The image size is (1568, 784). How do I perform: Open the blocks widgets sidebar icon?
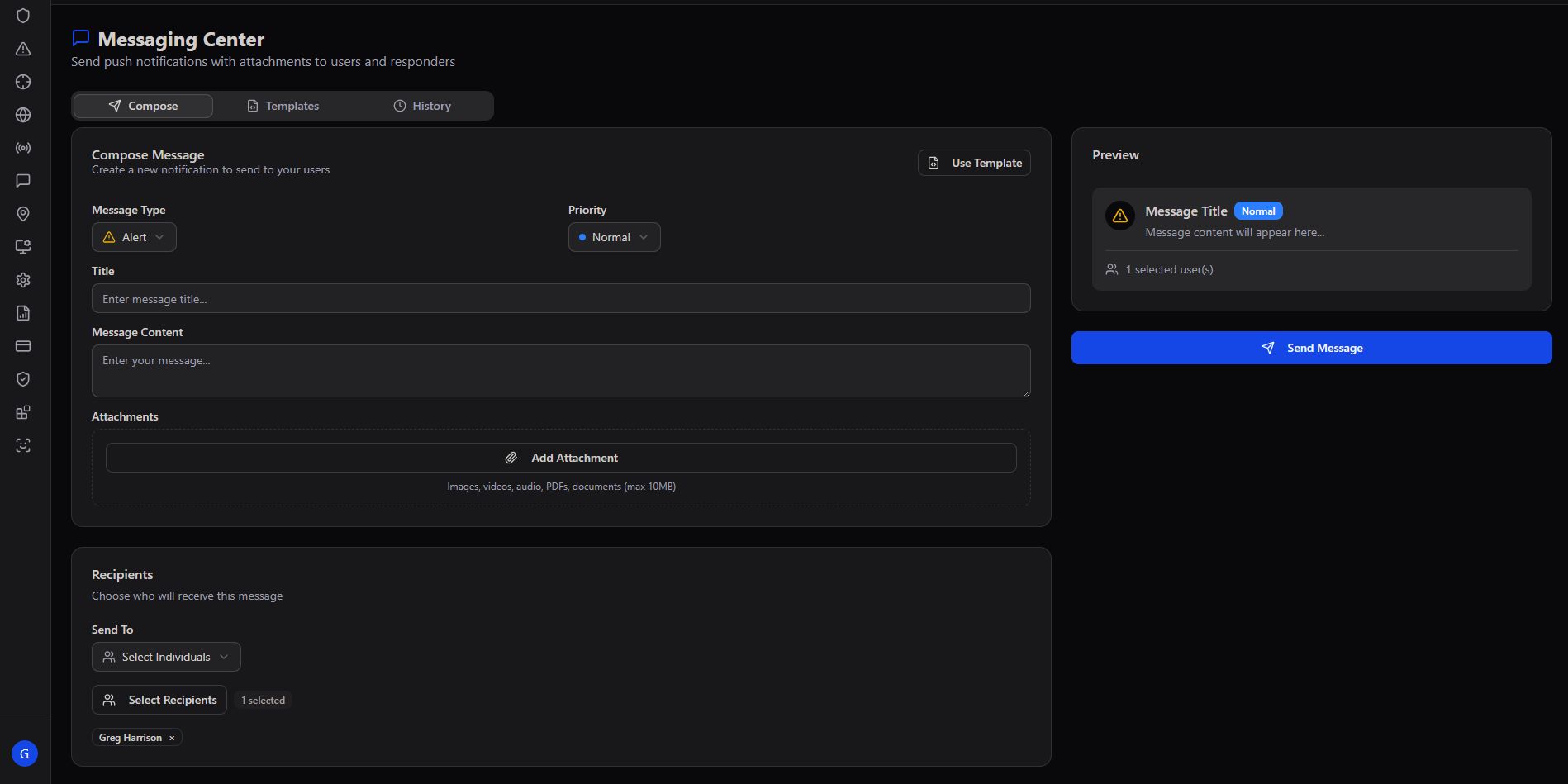[x=23, y=412]
